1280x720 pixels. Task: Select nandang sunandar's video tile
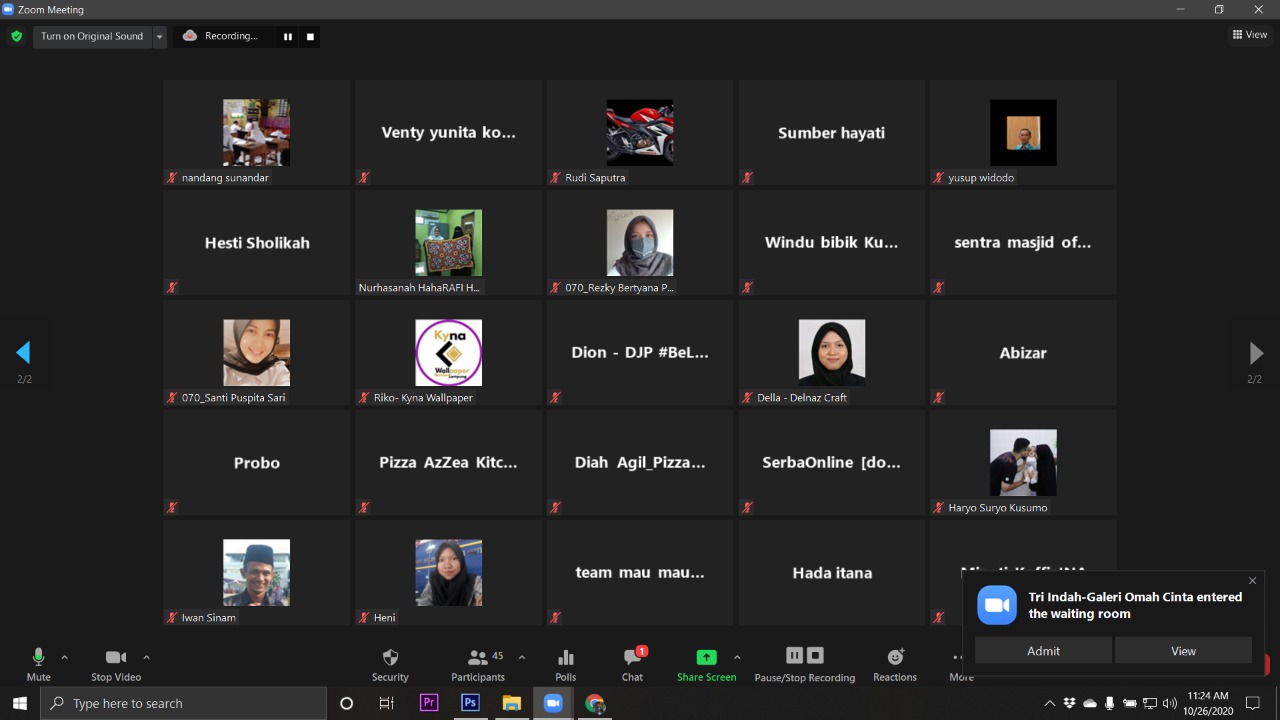pyautogui.click(x=257, y=133)
